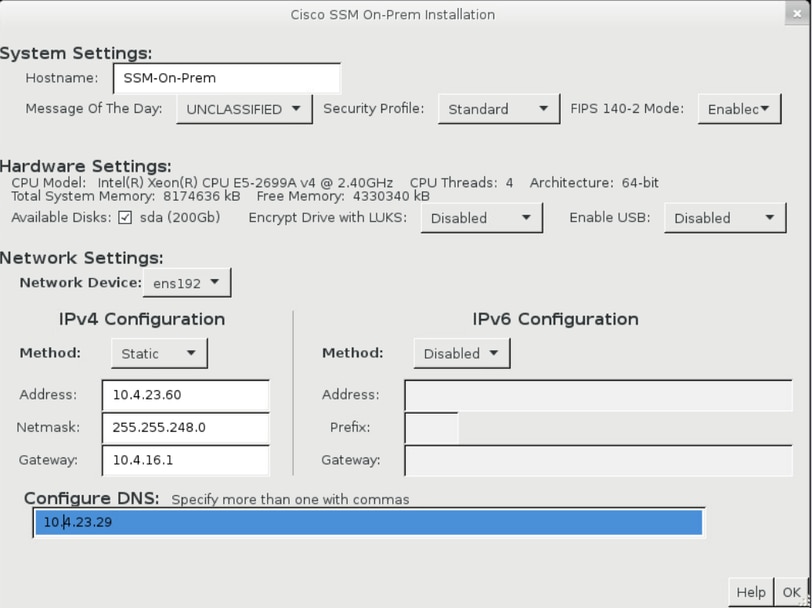Image resolution: width=812 pixels, height=608 pixels.
Task: Open the Security Profile dropdown
Action: click(x=499, y=109)
